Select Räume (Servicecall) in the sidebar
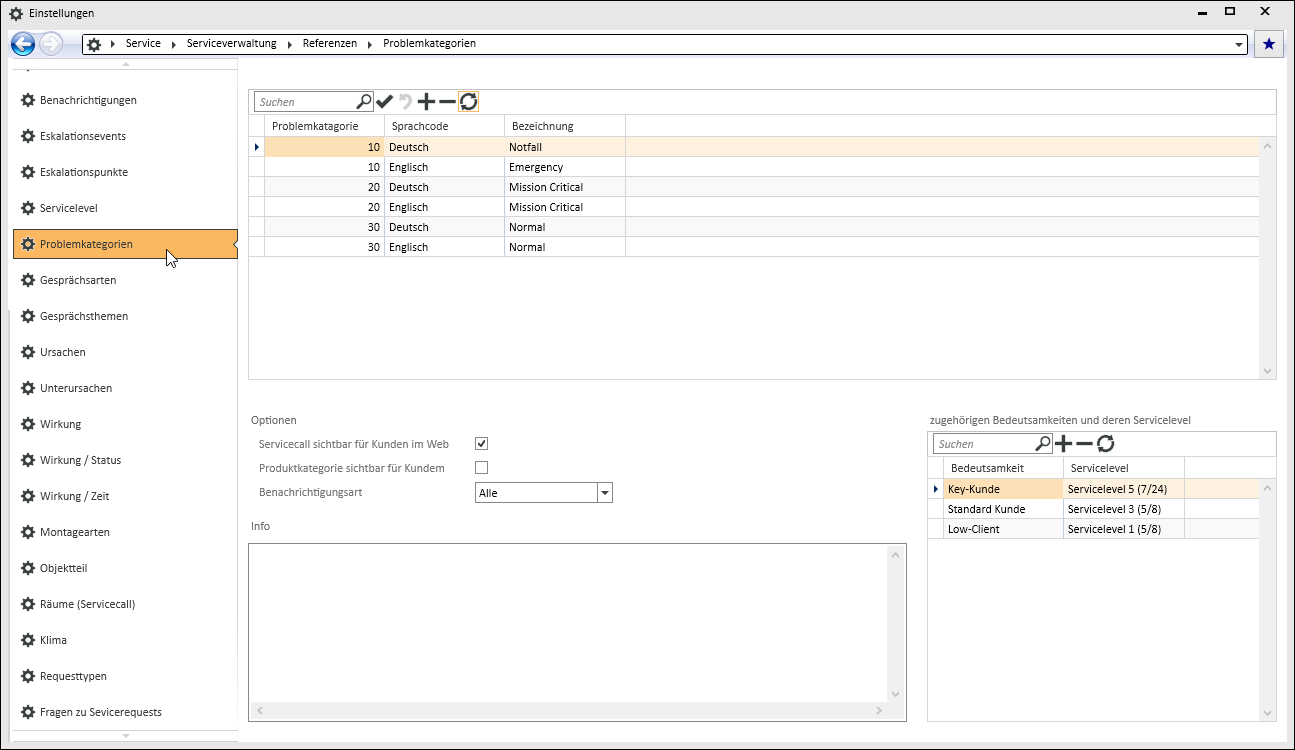Image resolution: width=1295 pixels, height=750 pixels. pyautogui.click(x=124, y=604)
